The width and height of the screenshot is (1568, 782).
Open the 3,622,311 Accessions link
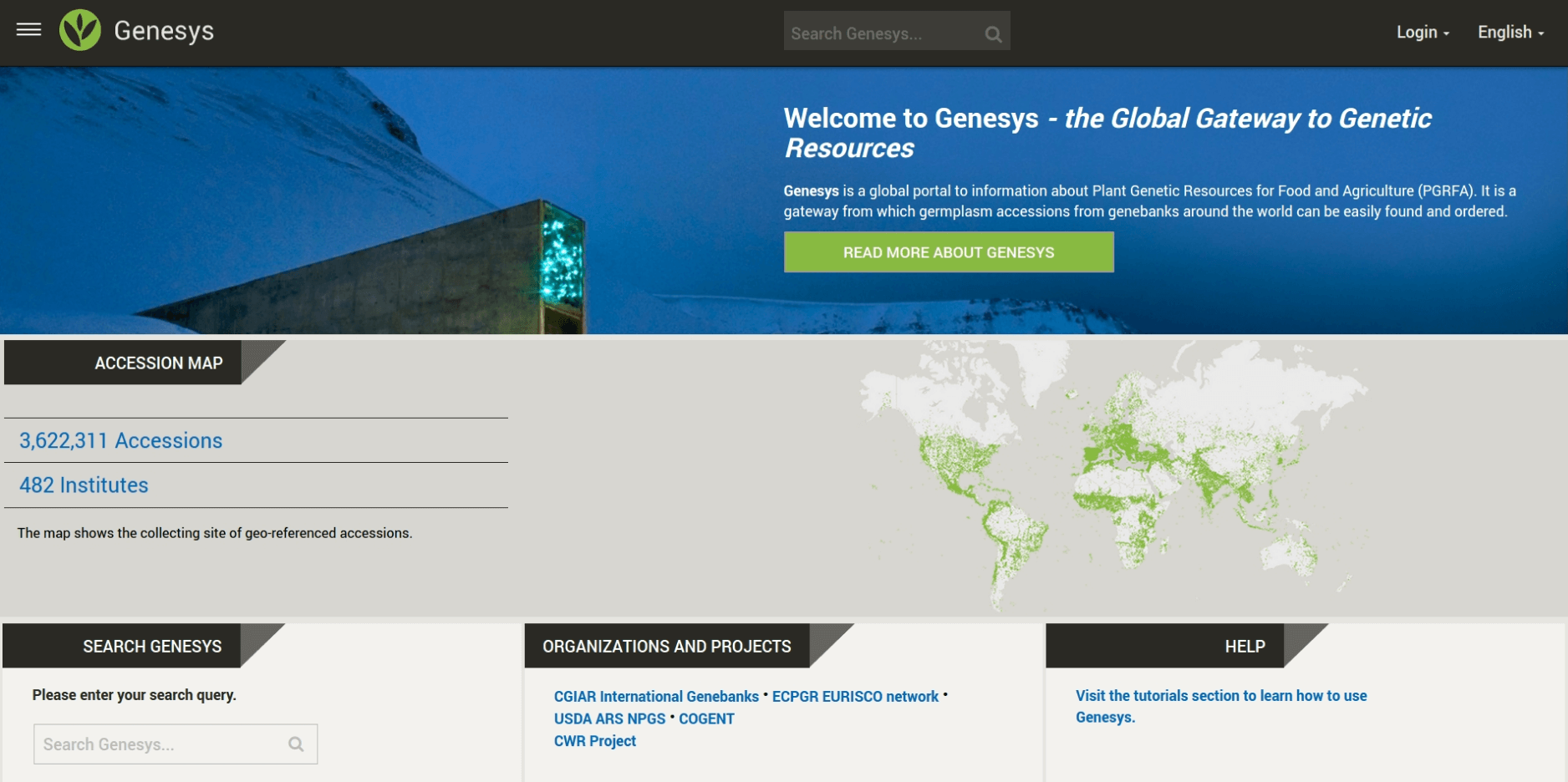tap(121, 440)
